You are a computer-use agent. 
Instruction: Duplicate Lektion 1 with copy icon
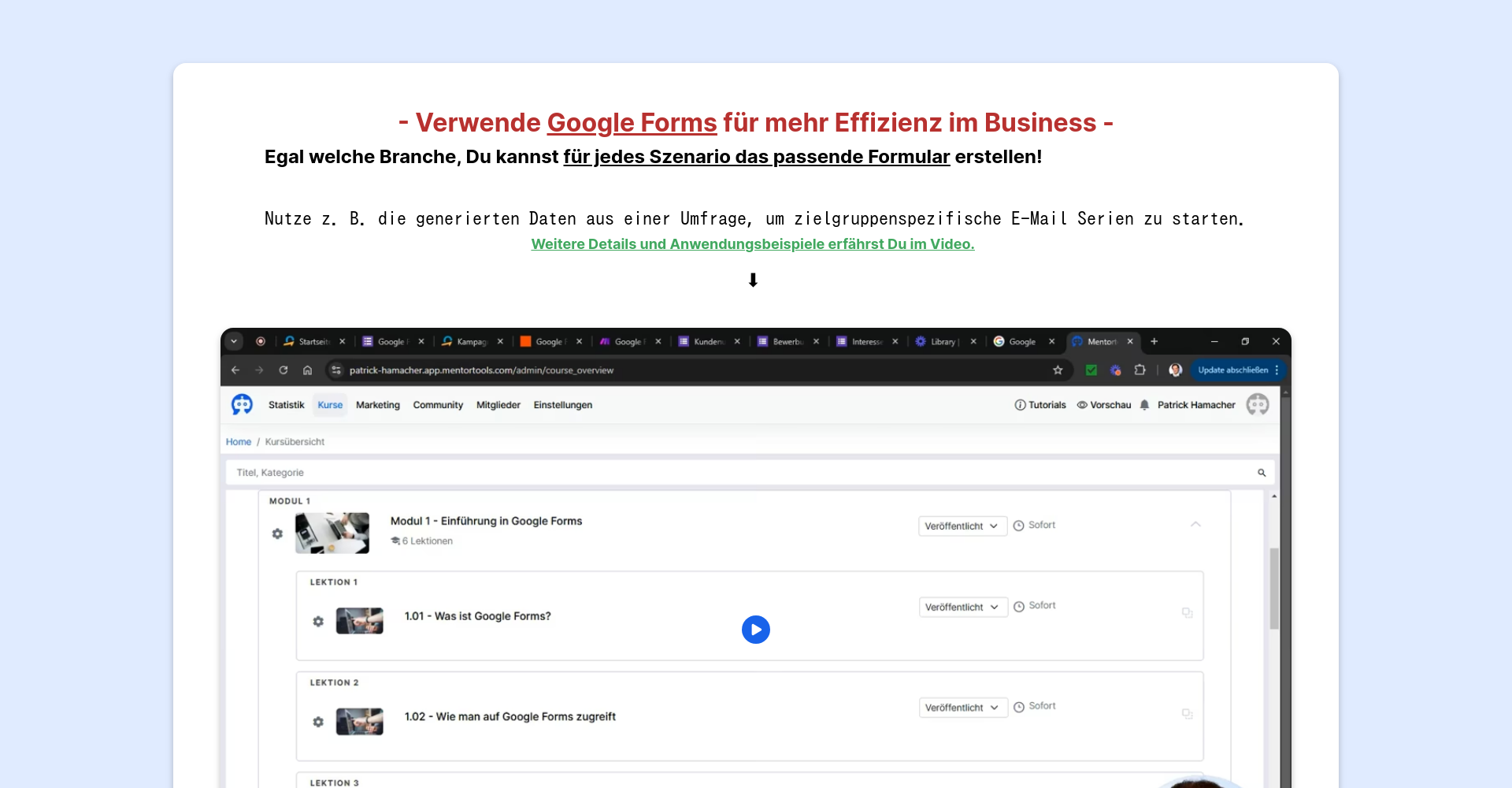pos(1188,612)
